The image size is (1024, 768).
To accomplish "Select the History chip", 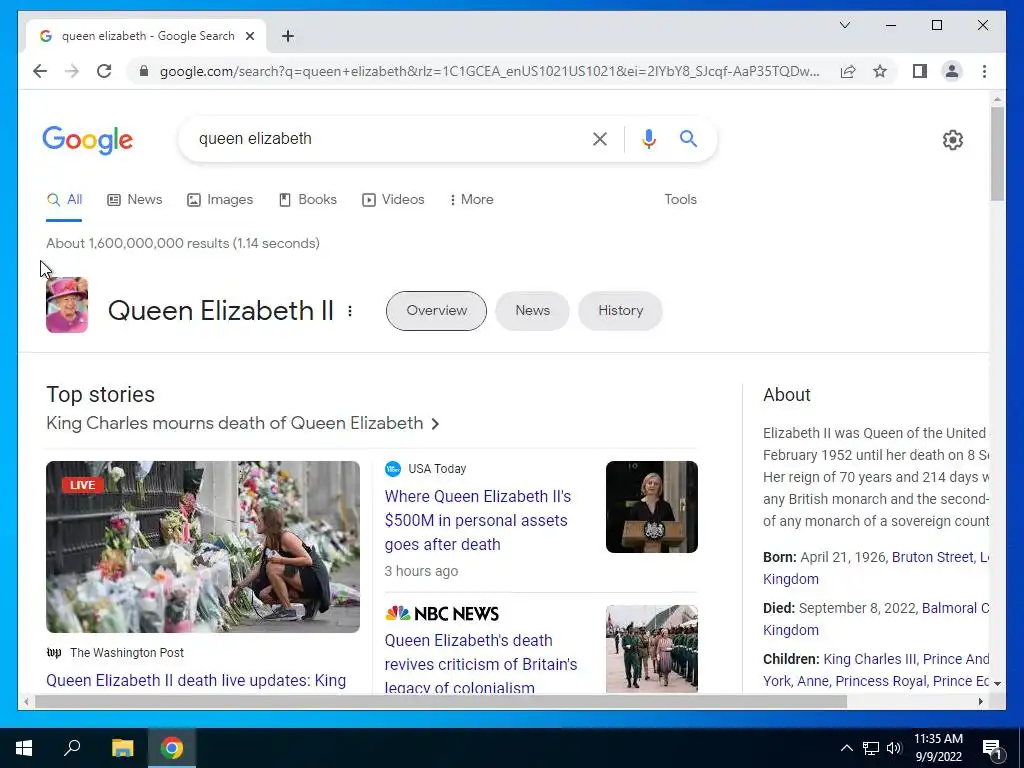I will (620, 311).
